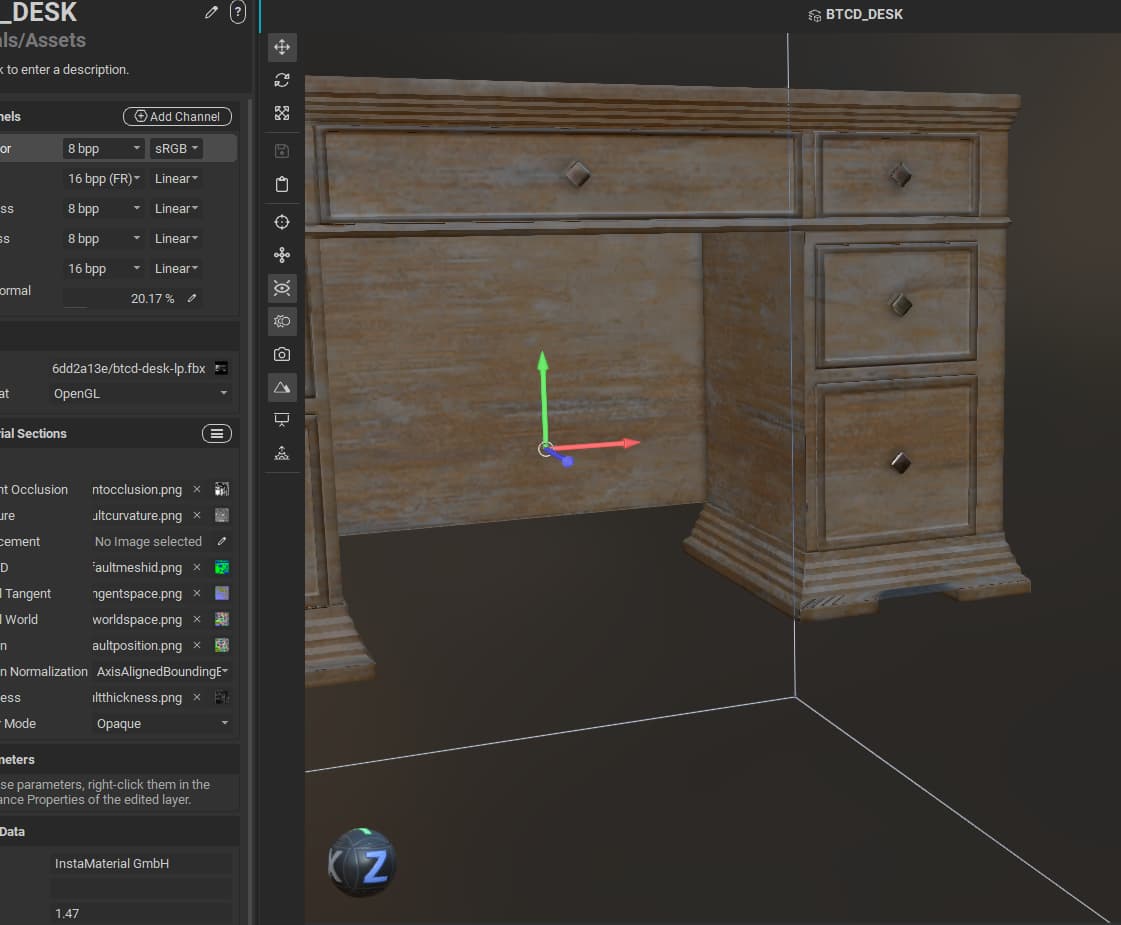Toggle the lighting/sun environment icon

(x=282, y=321)
